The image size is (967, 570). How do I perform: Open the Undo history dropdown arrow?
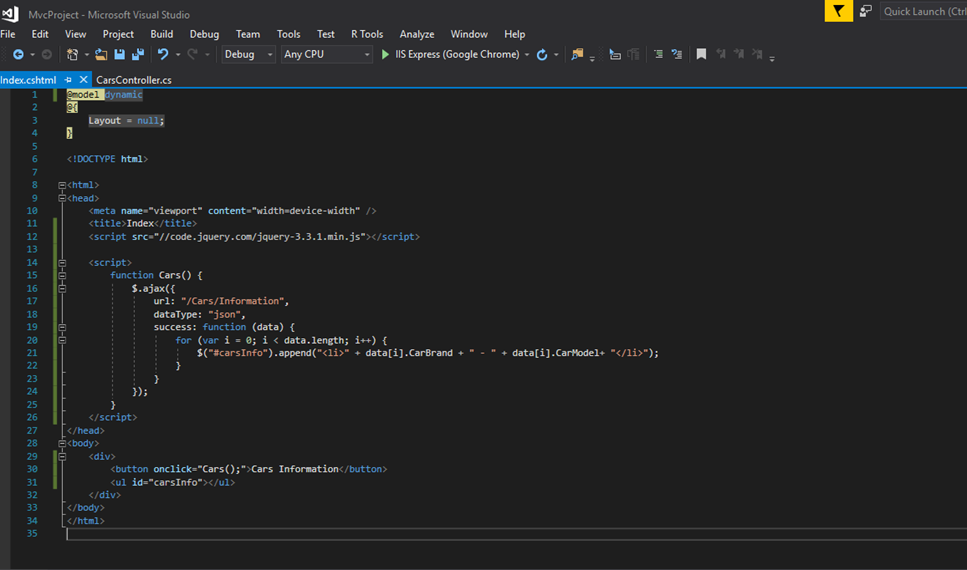[x=178, y=54]
